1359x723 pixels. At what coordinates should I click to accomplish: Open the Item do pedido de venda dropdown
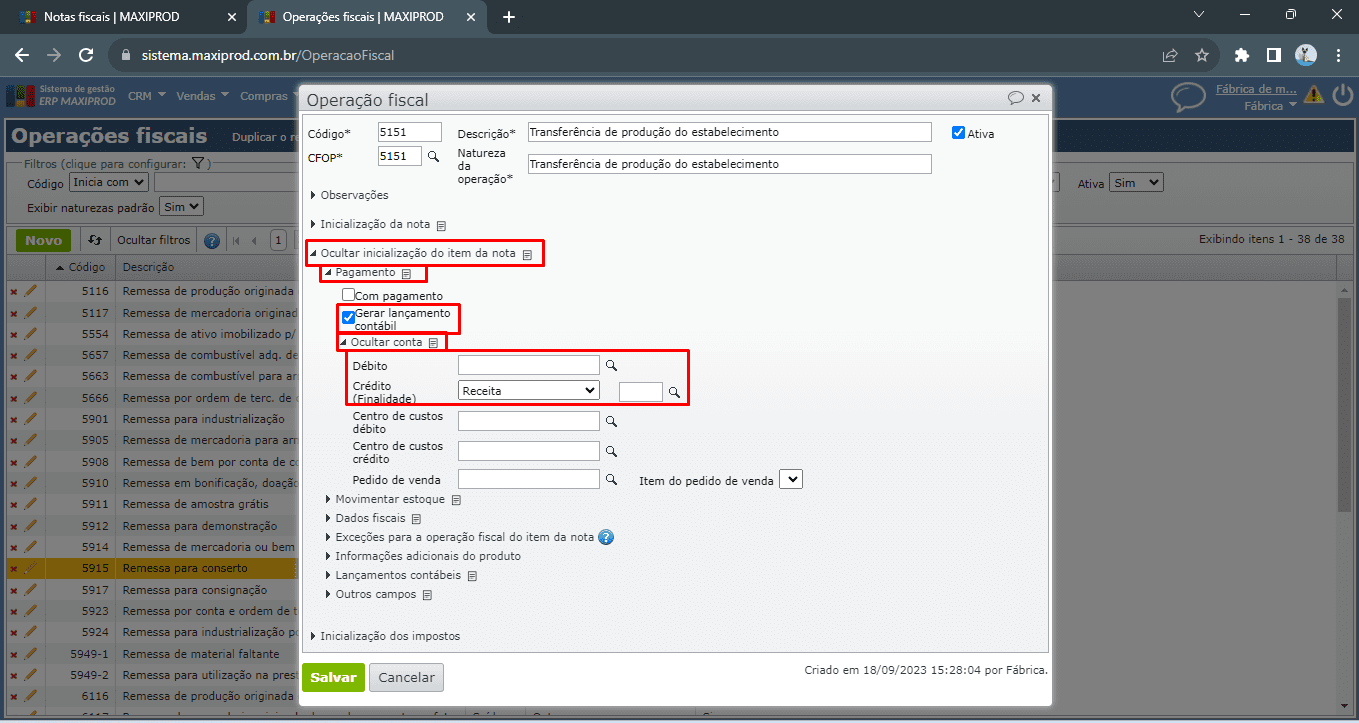click(x=790, y=480)
